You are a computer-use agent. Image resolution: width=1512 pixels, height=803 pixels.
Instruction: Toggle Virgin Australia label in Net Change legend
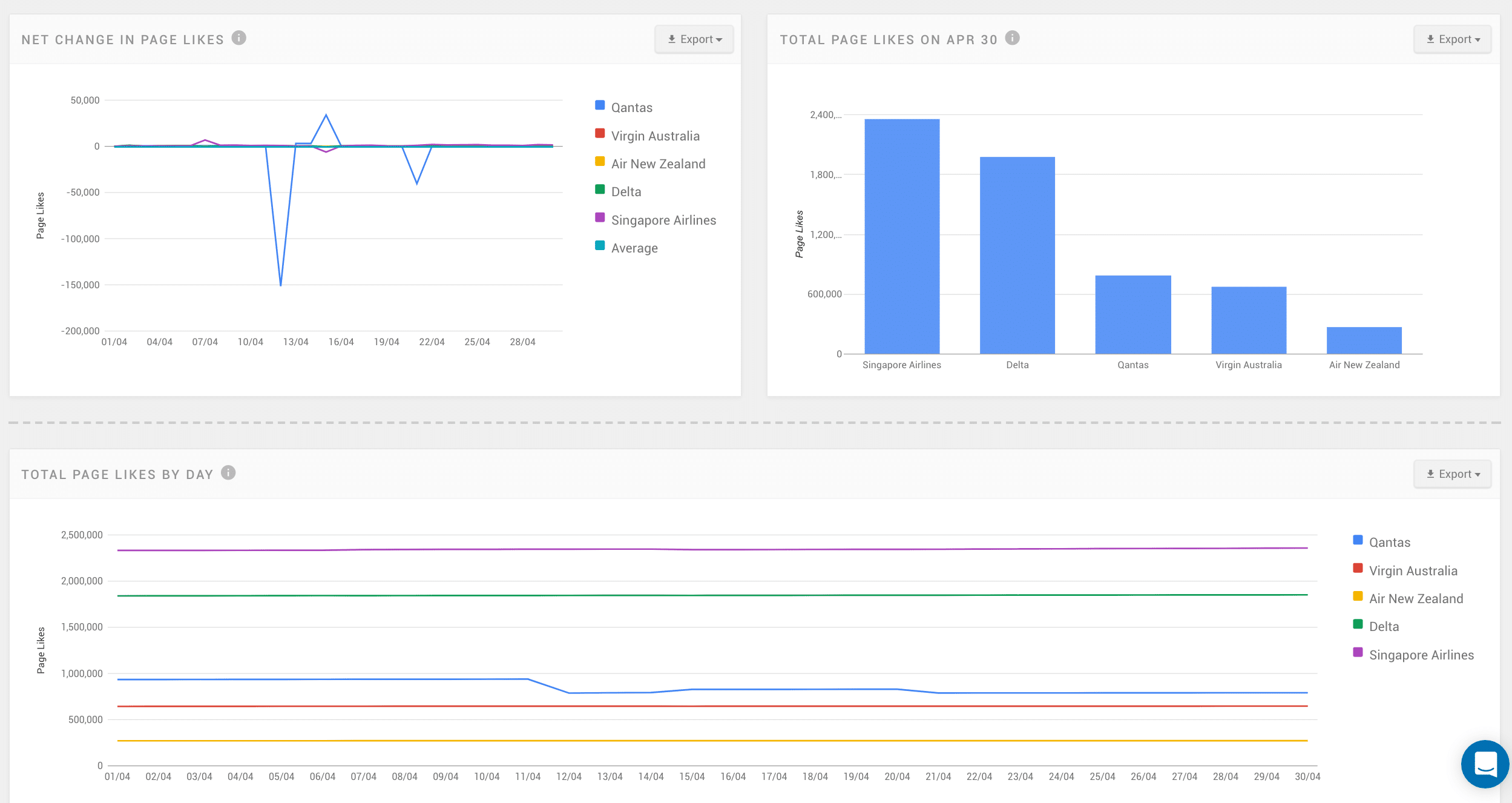click(x=656, y=136)
